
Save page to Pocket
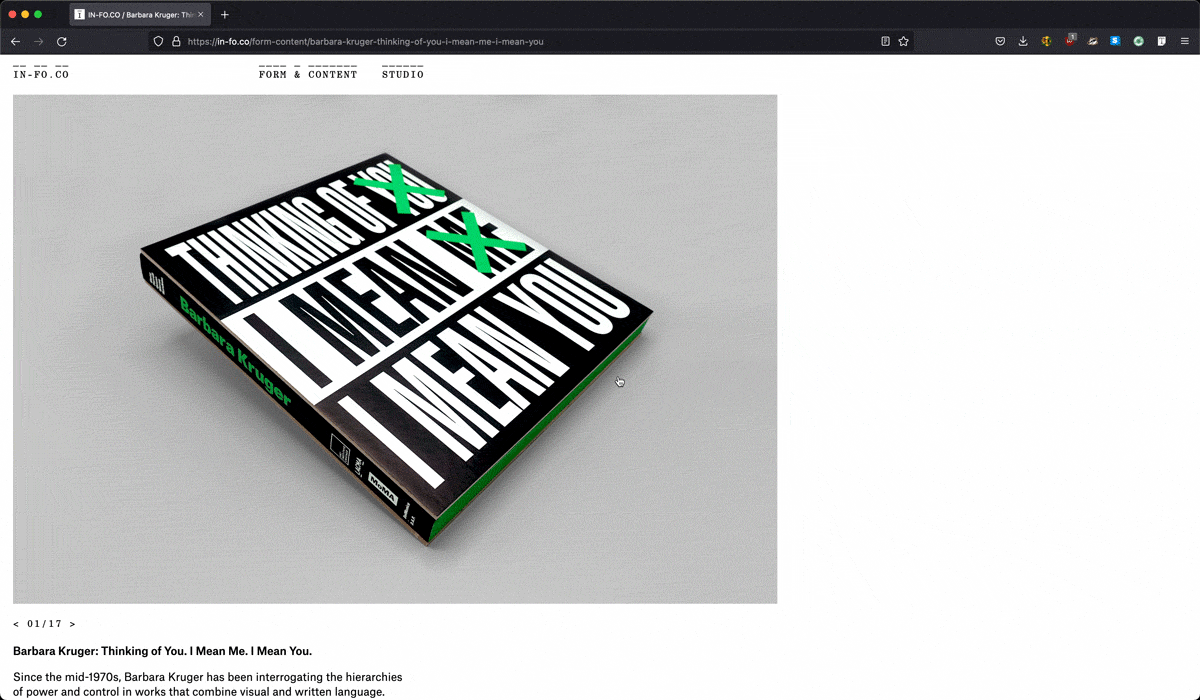click(1000, 42)
